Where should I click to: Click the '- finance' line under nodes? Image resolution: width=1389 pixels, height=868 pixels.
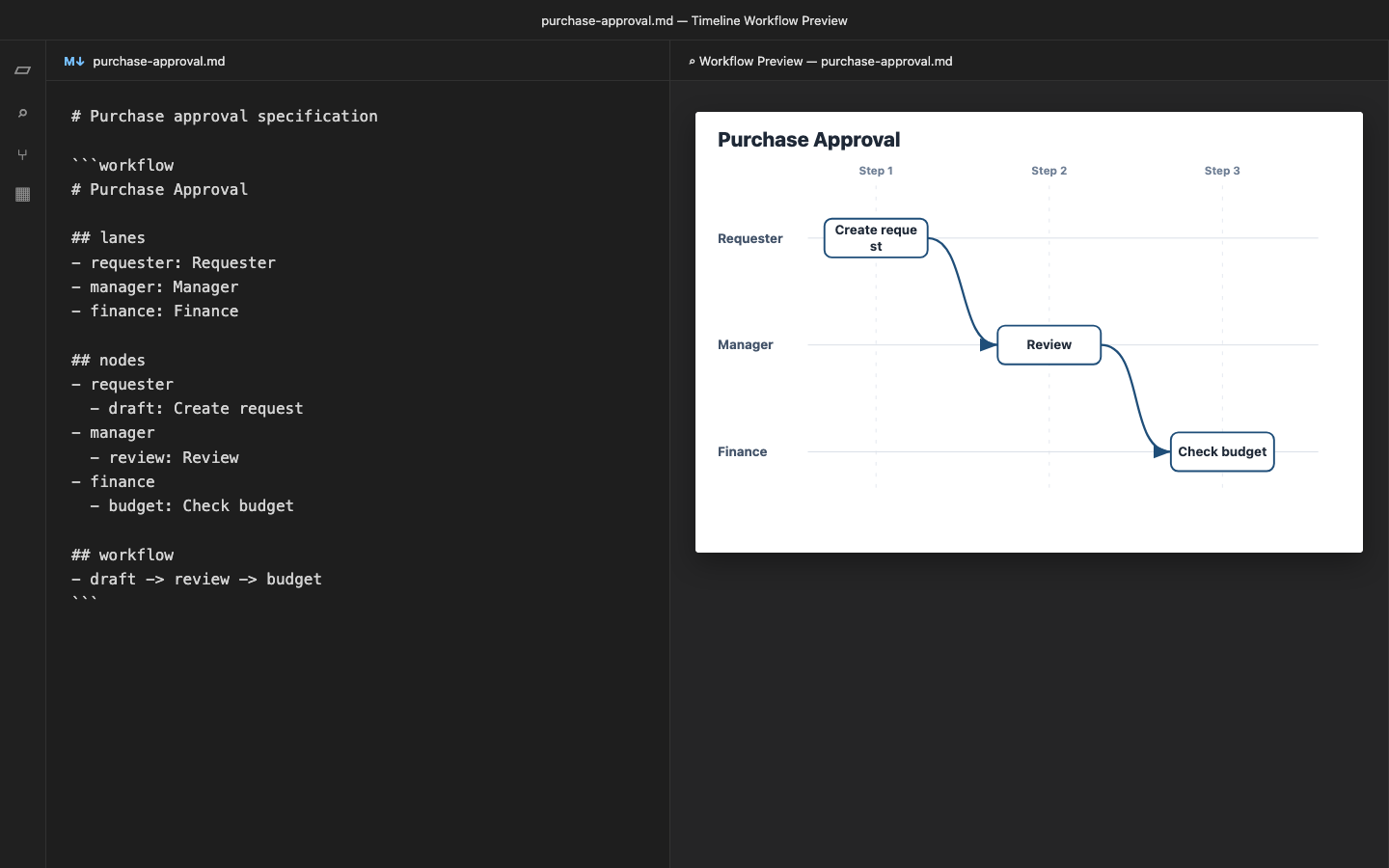(x=113, y=481)
